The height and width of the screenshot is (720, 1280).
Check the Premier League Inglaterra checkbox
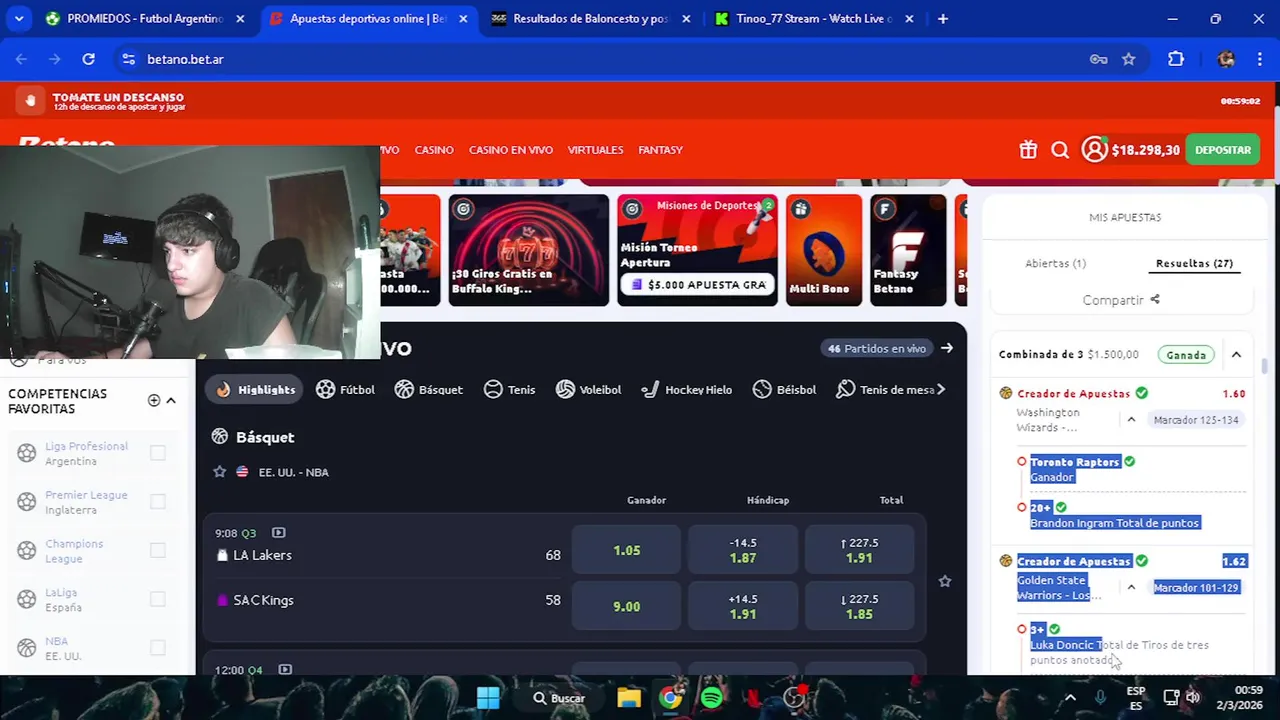158,501
